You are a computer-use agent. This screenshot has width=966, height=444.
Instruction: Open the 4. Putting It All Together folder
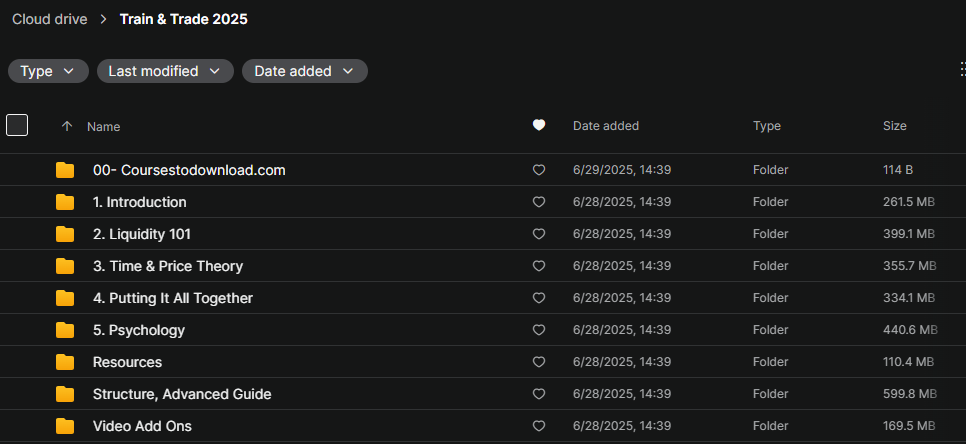(x=172, y=298)
